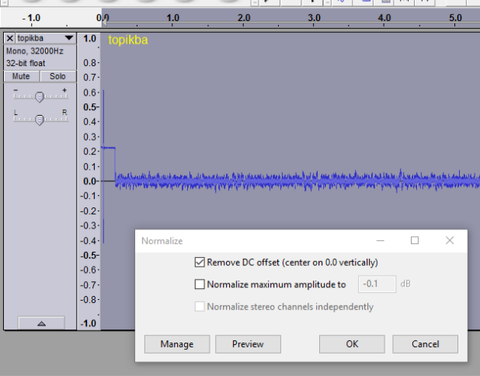The width and height of the screenshot is (480, 376).
Task: Click the amplitude dB input field
Action: point(377,284)
